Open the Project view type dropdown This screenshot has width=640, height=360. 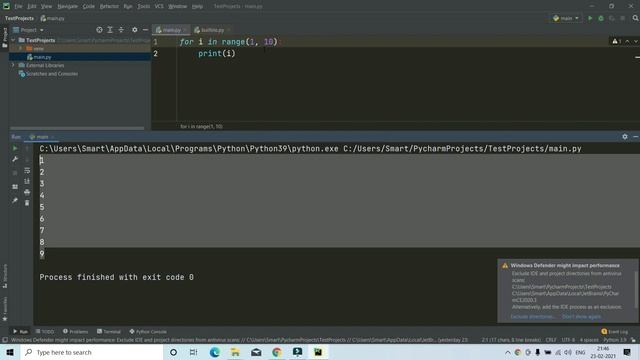tap(29, 30)
